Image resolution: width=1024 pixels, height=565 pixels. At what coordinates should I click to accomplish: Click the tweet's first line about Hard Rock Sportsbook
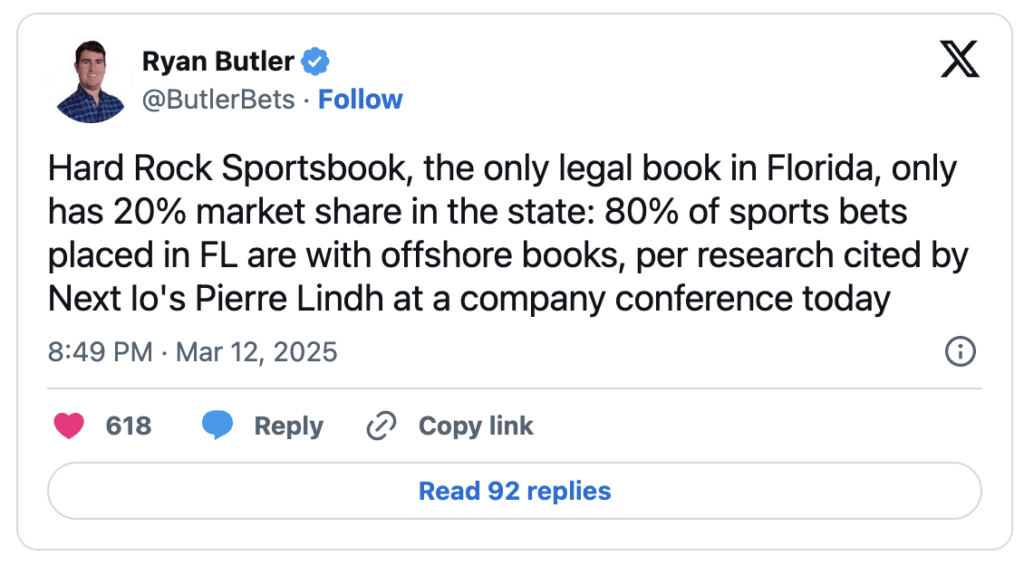point(502,169)
